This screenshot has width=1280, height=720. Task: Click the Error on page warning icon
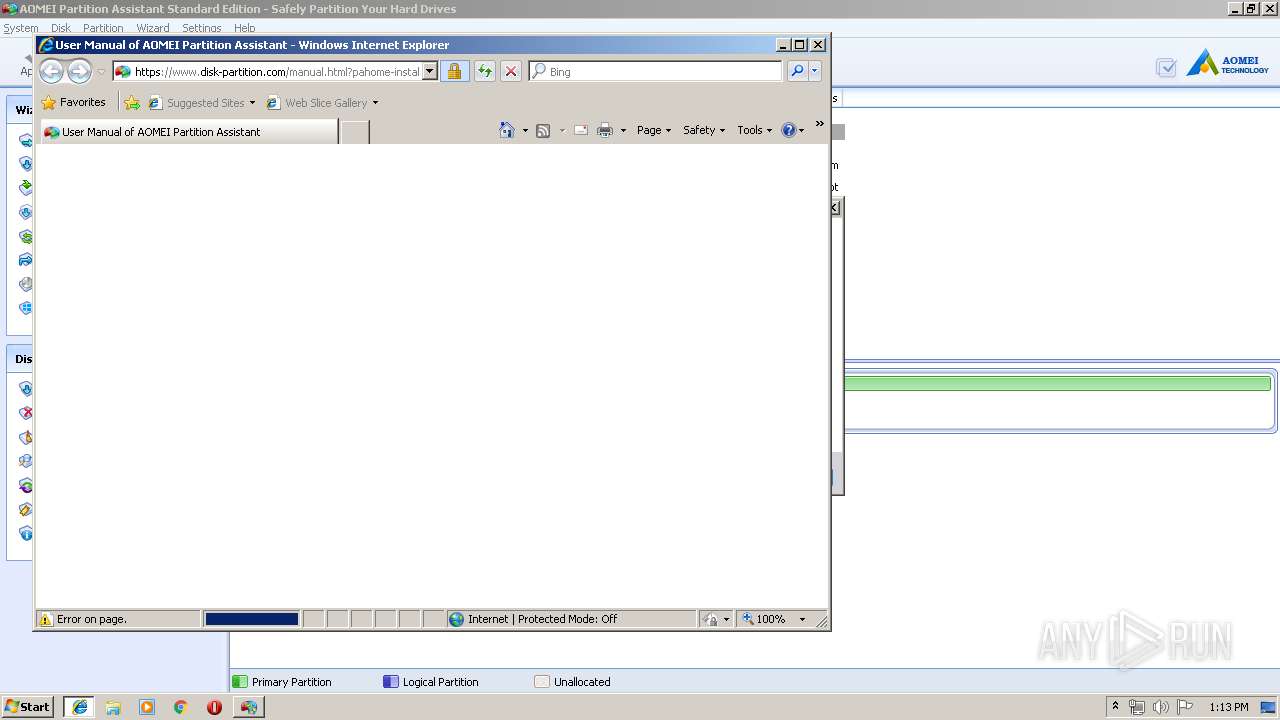click(x=45, y=619)
